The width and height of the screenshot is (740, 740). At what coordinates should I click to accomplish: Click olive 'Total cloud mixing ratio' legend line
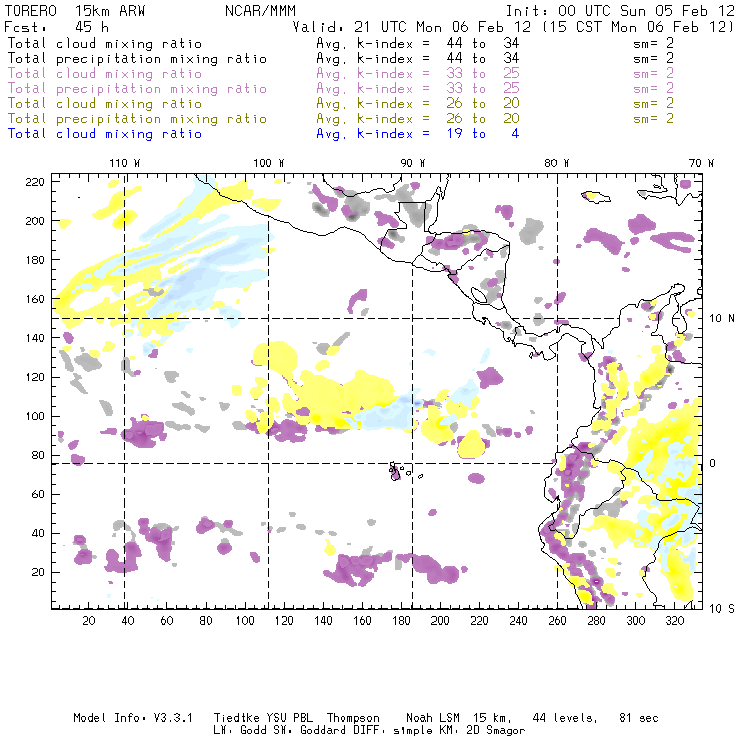tap(105, 103)
